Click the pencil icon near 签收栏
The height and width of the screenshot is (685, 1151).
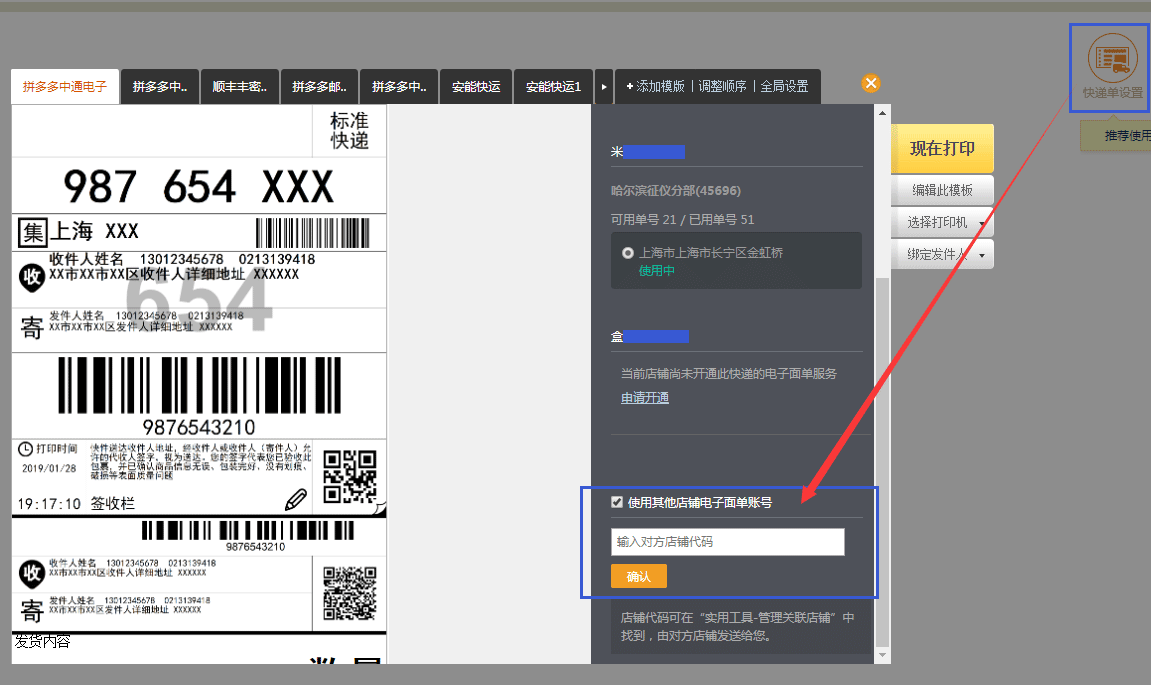[295, 500]
